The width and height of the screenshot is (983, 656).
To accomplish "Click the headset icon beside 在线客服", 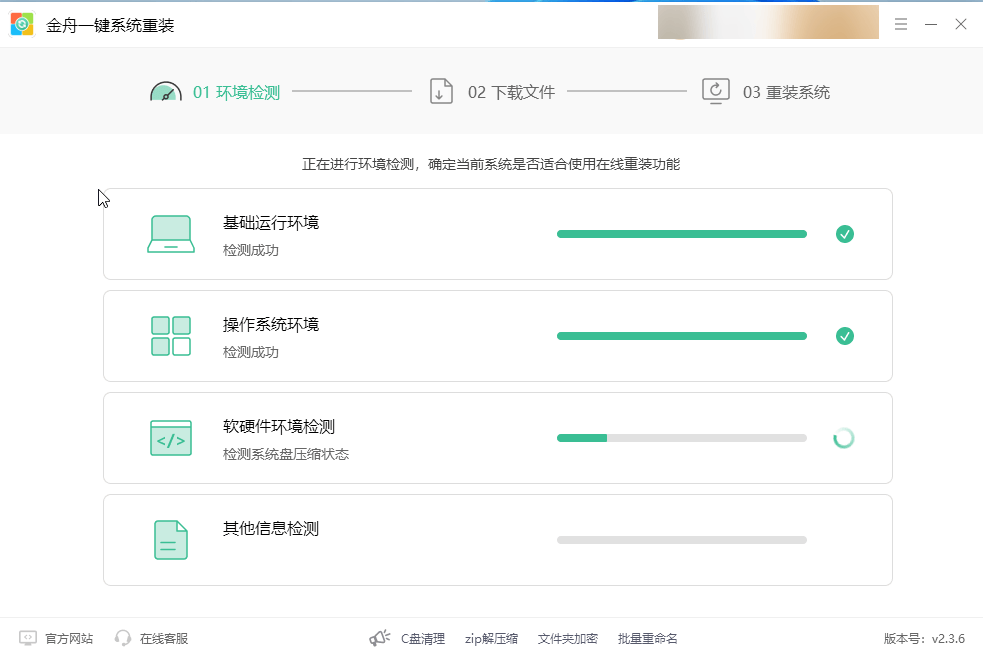I will pos(123,638).
